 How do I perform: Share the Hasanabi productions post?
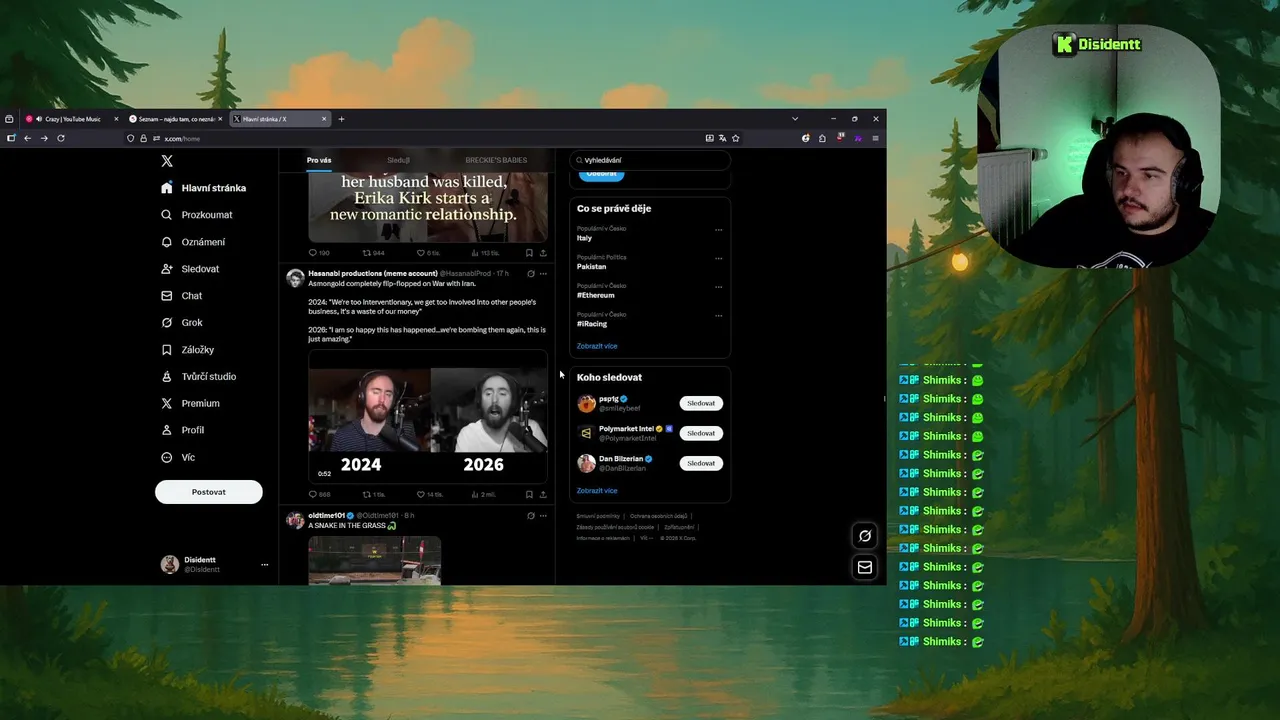point(543,494)
